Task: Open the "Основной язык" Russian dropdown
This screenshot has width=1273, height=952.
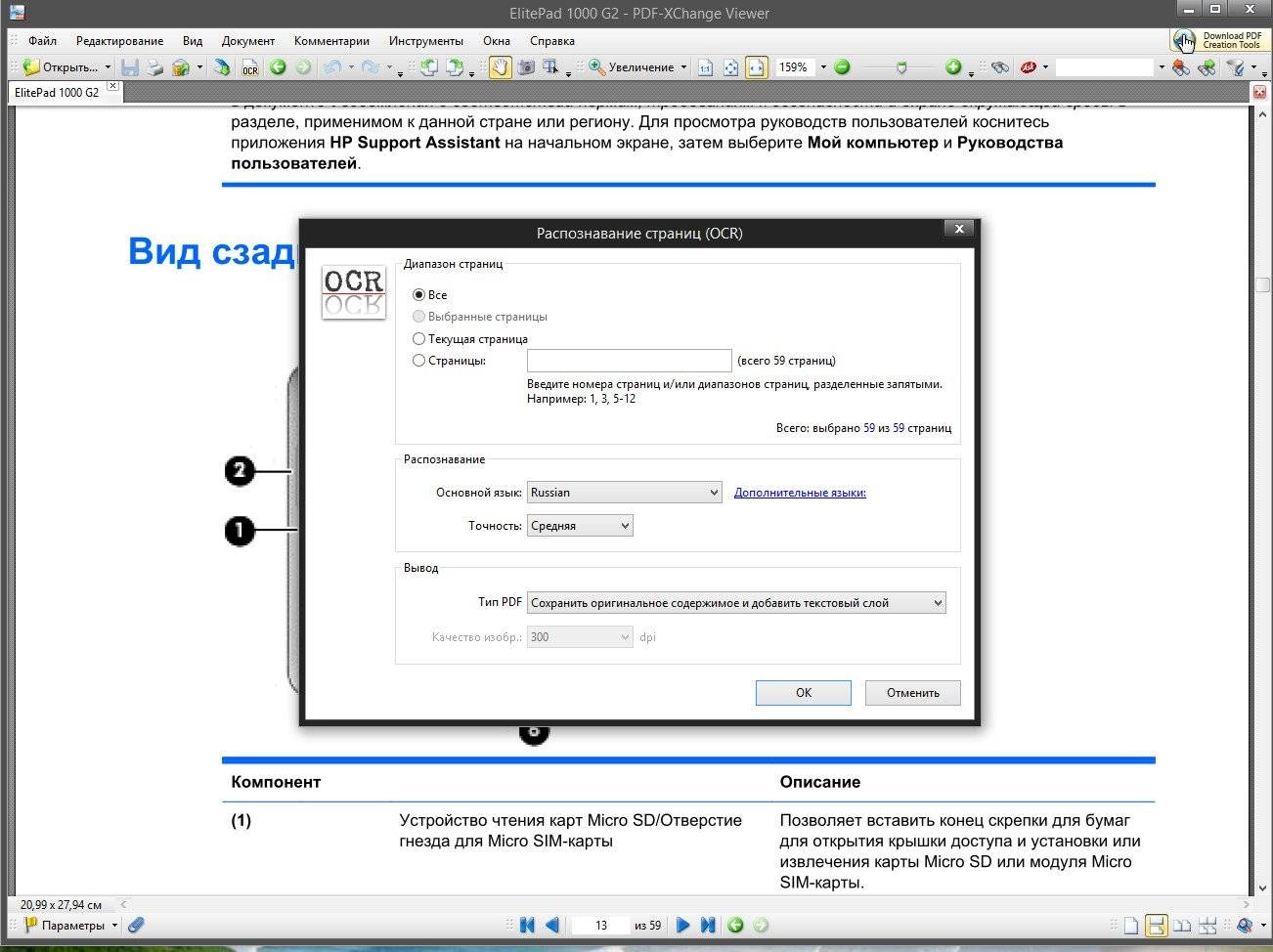Action: [624, 493]
